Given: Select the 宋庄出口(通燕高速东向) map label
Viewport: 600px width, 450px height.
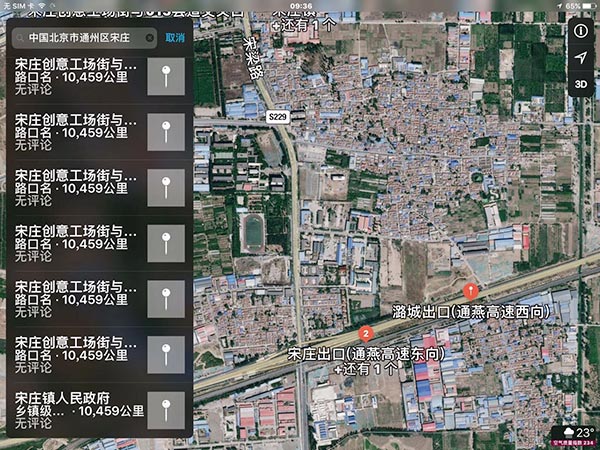Looking at the screenshot, I should [365, 354].
